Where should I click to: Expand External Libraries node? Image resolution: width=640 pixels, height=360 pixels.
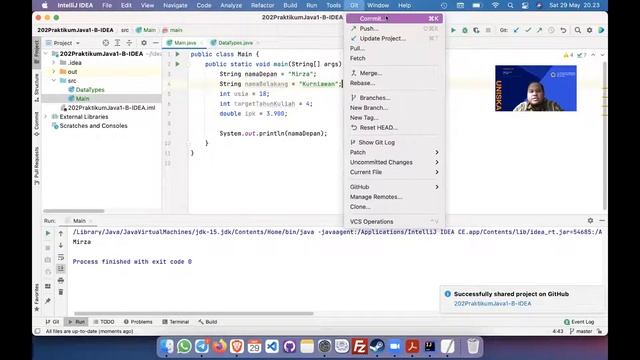coord(46,117)
